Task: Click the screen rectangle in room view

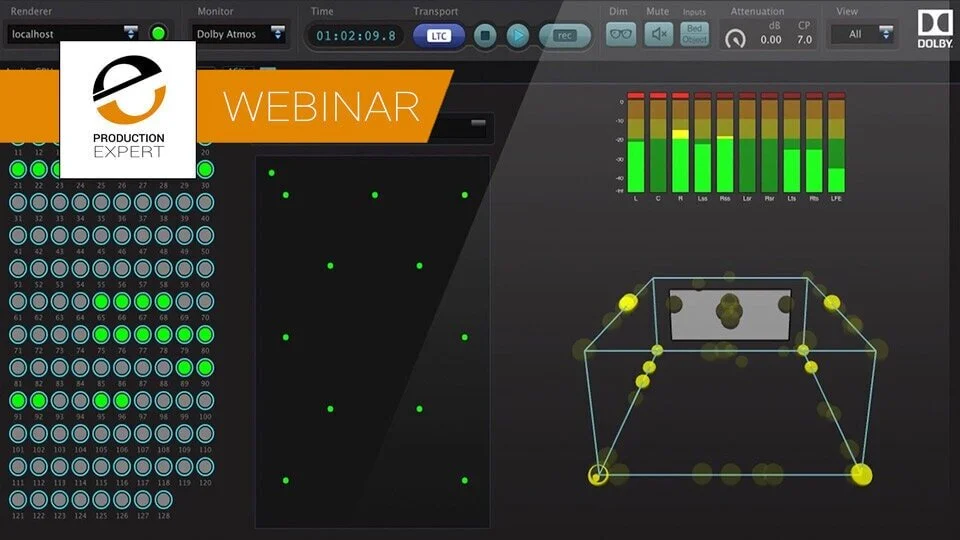Action: point(730,315)
